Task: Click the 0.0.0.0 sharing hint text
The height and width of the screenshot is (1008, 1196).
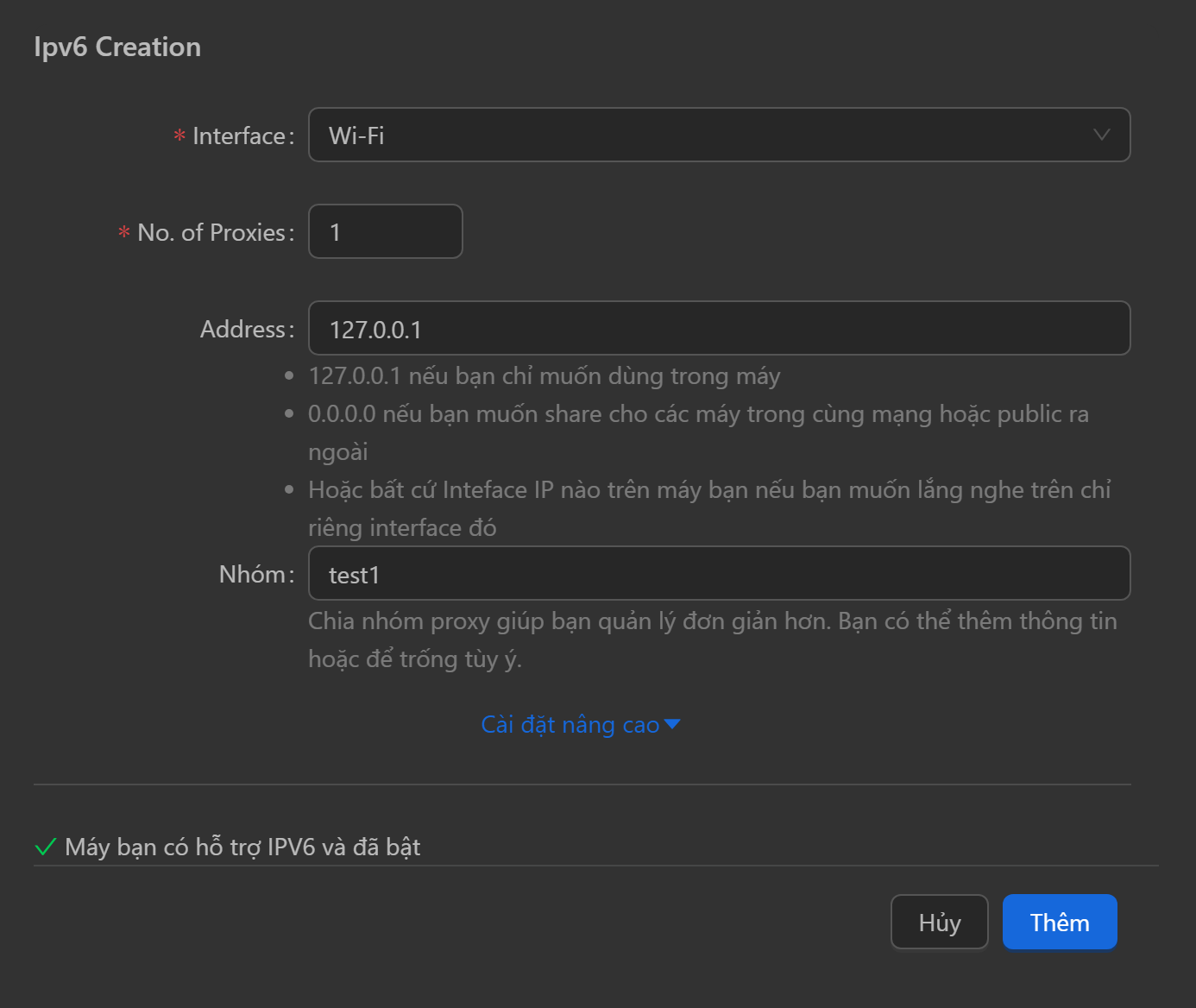Action: (697, 414)
